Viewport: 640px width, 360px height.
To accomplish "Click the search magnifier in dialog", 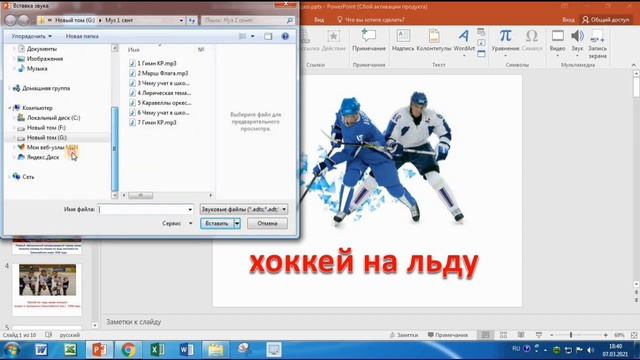I will (x=290, y=20).
